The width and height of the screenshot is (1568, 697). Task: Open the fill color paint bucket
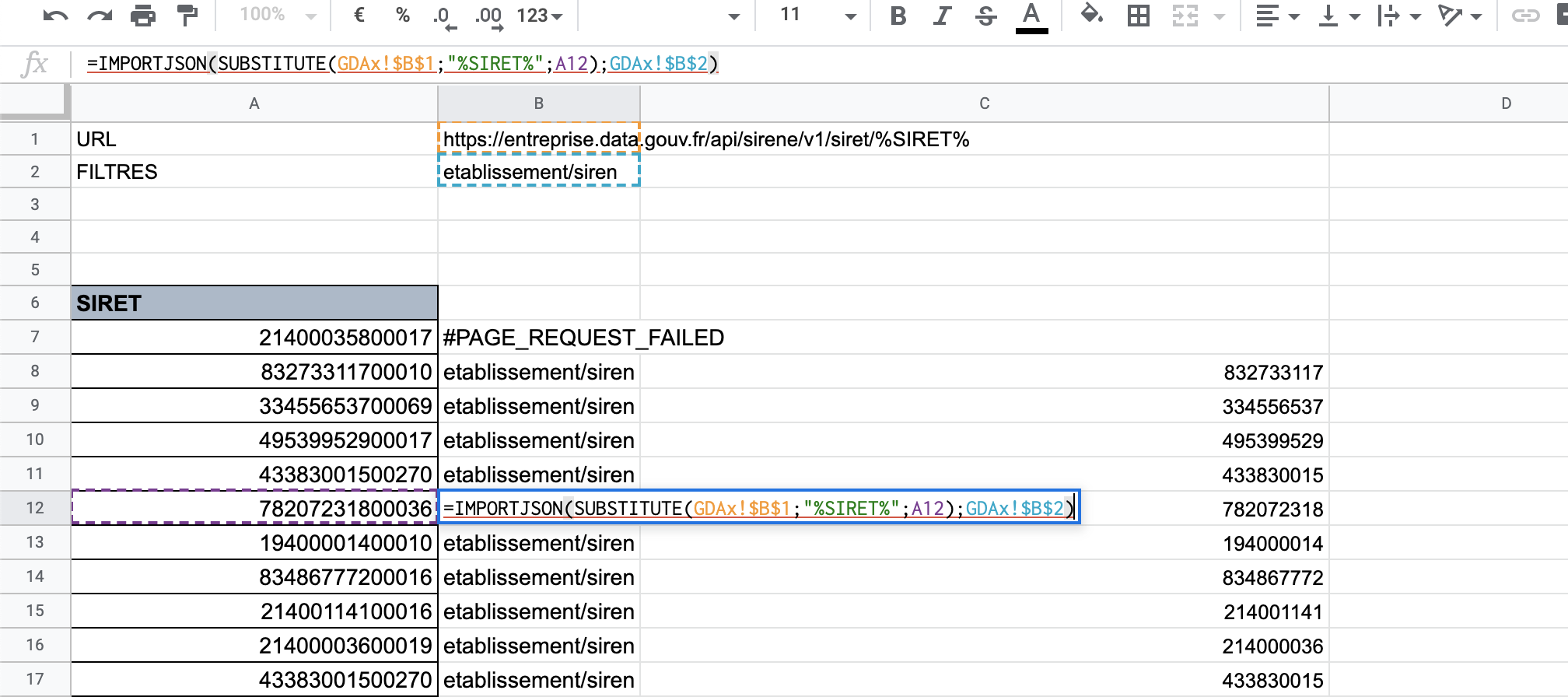(1092, 16)
